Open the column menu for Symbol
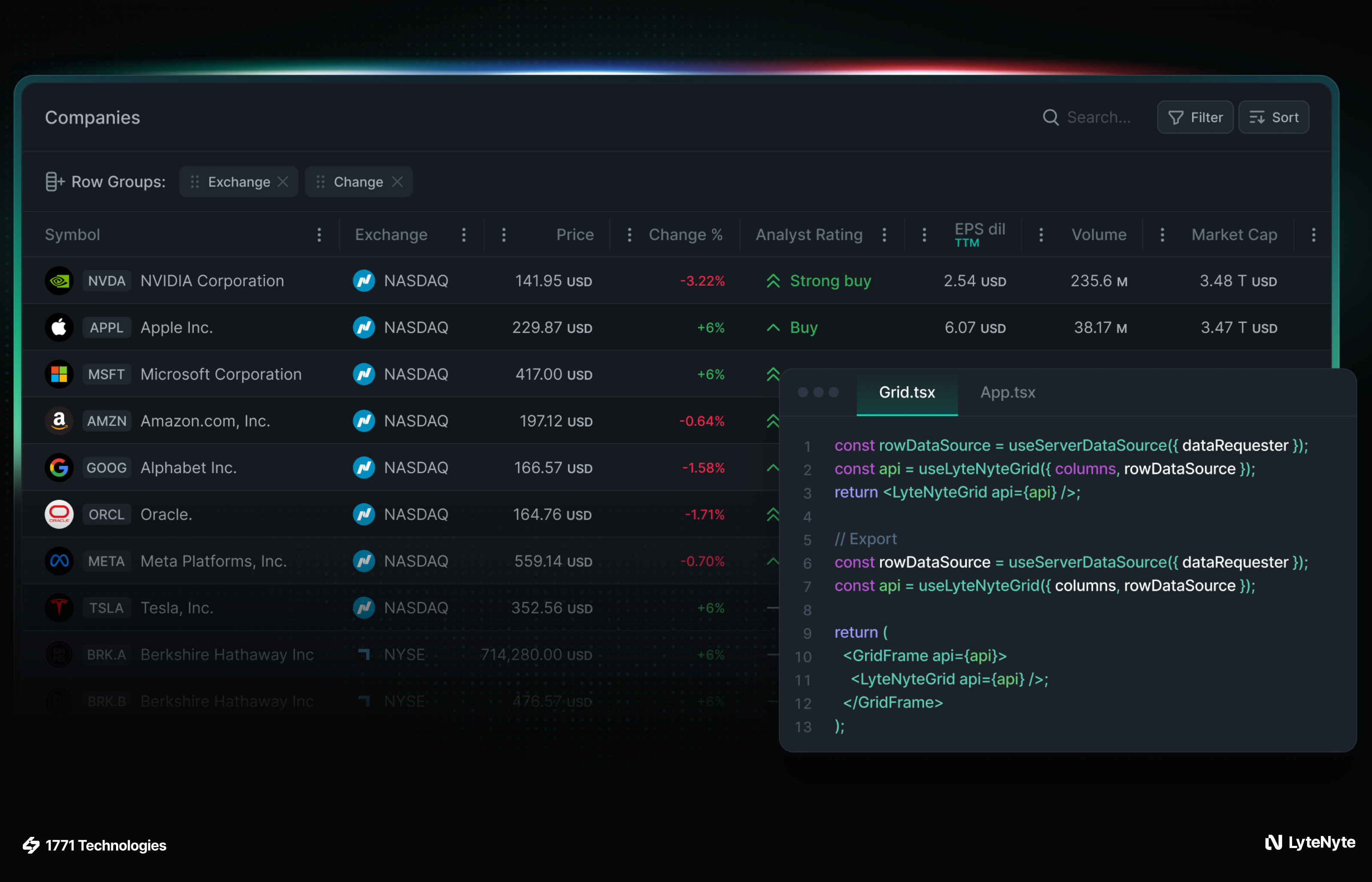The width and height of the screenshot is (1372, 882). (319, 235)
